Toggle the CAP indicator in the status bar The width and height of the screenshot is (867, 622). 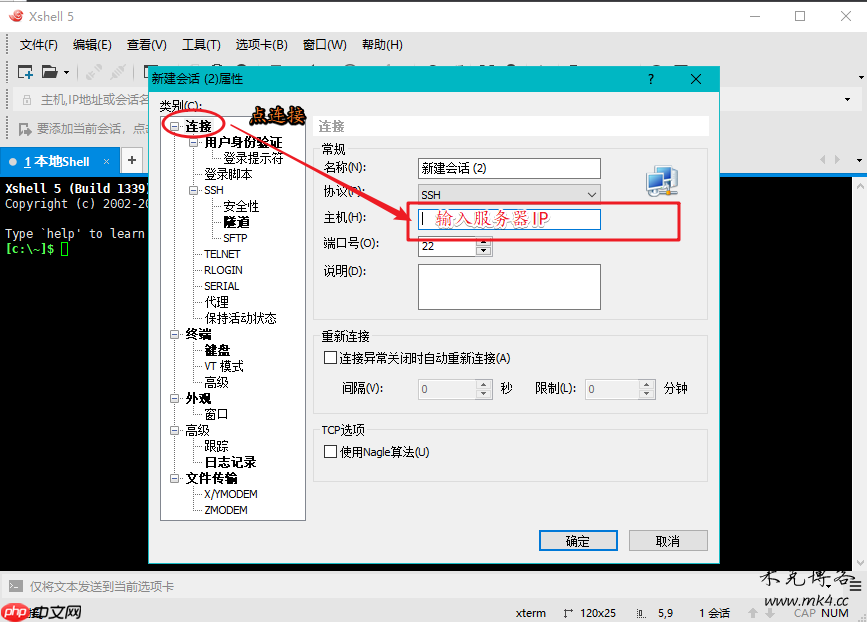(x=805, y=613)
